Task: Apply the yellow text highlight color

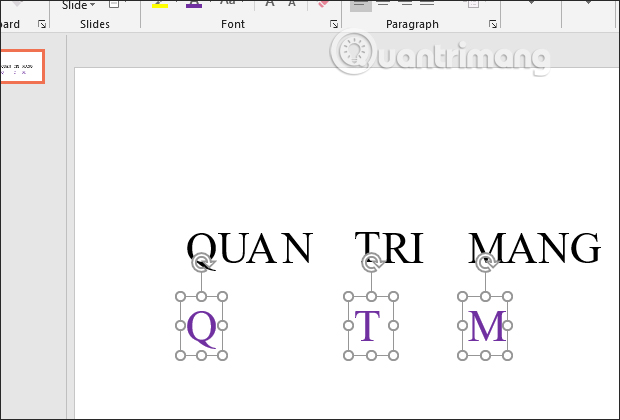Action: click(x=160, y=6)
